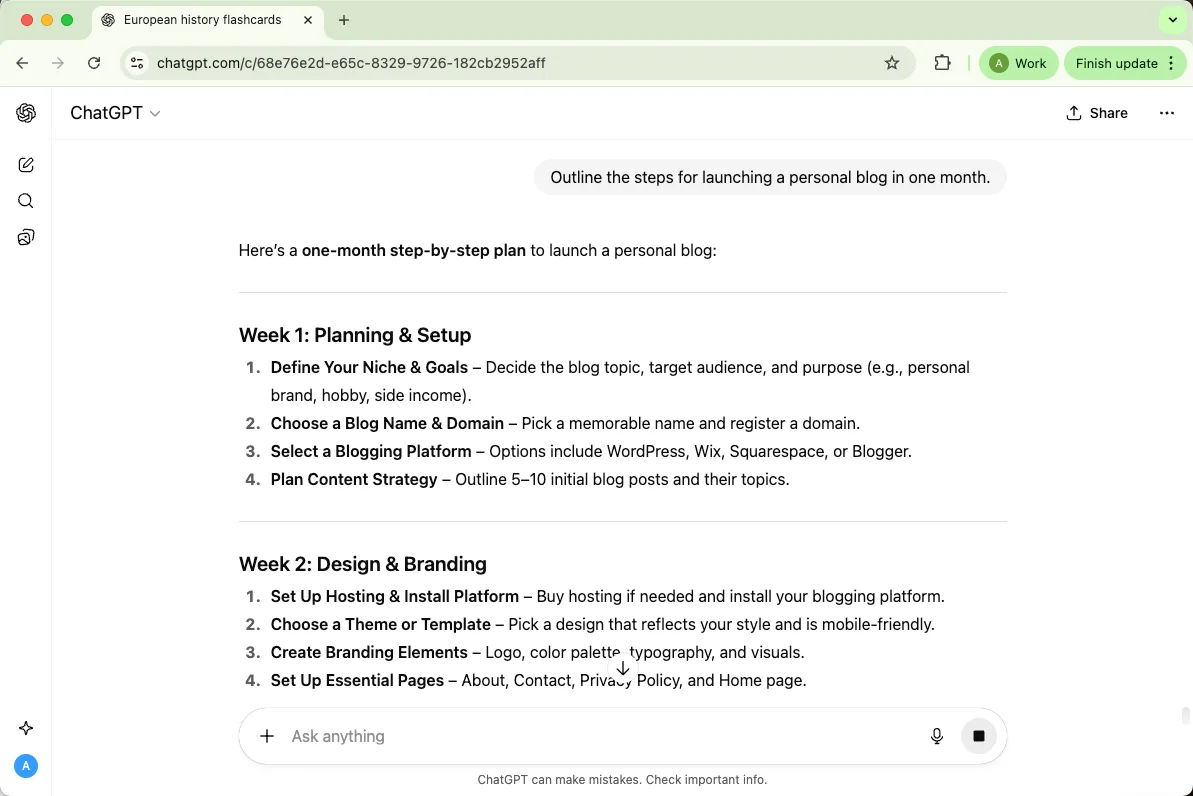
Task: Click the Share button
Action: point(1097,113)
